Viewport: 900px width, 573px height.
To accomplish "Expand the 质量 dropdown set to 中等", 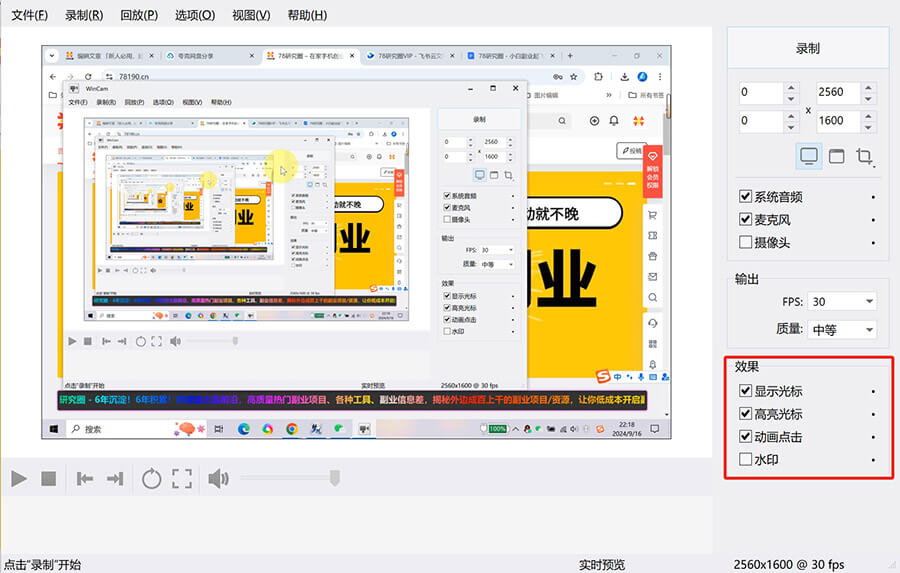I will coord(841,329).
